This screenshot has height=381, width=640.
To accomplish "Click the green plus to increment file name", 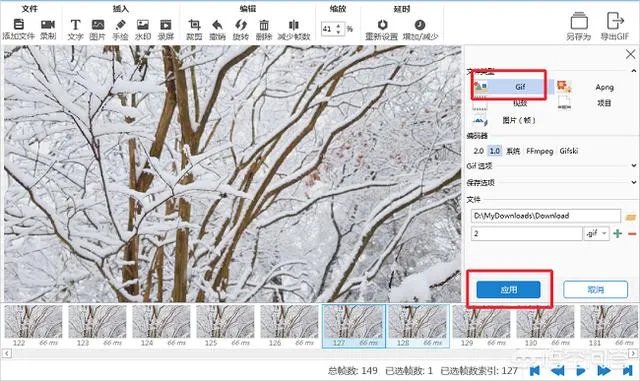I will (618, 234).
